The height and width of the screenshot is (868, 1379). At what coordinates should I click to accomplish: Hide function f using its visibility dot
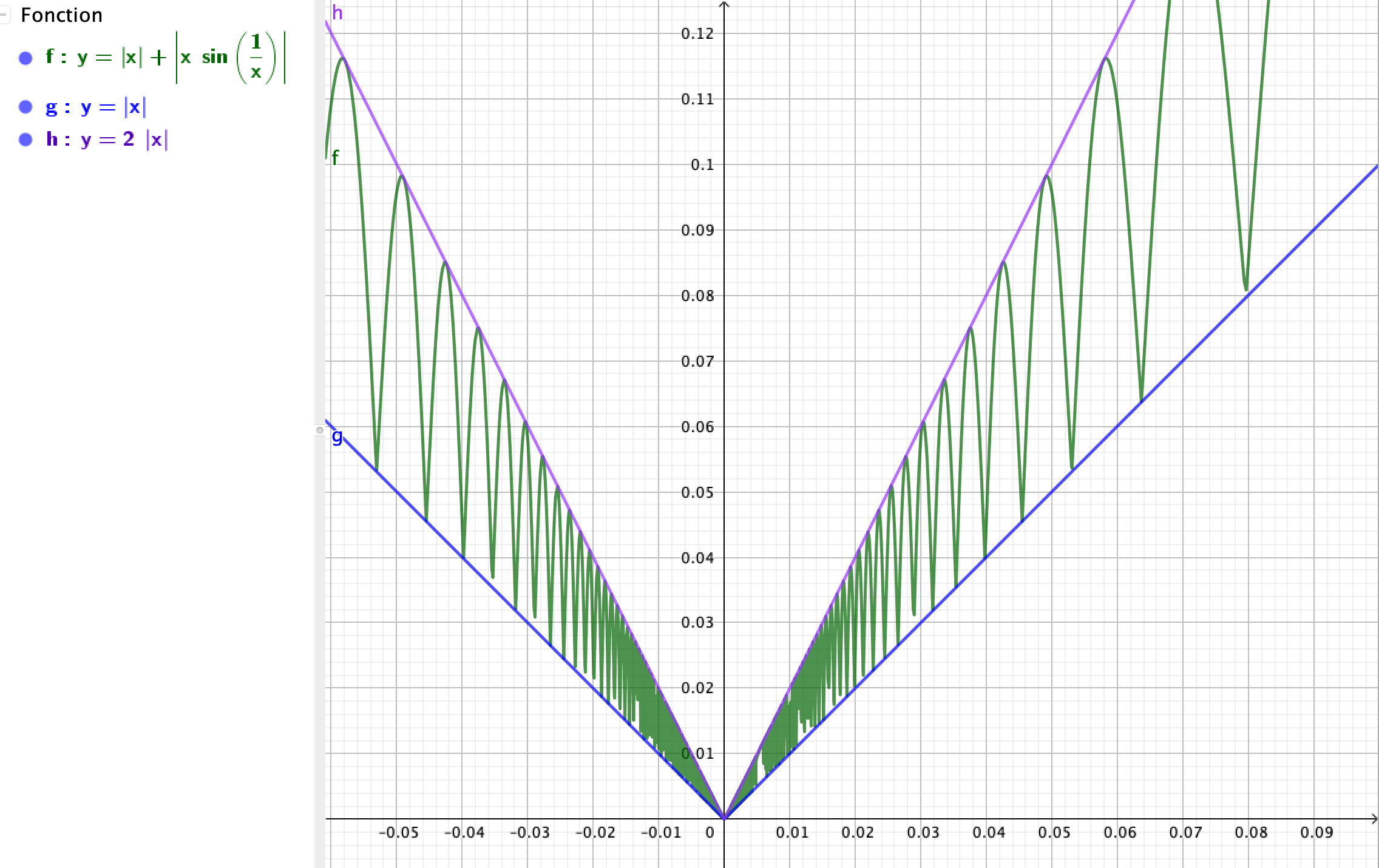(25, 58)
